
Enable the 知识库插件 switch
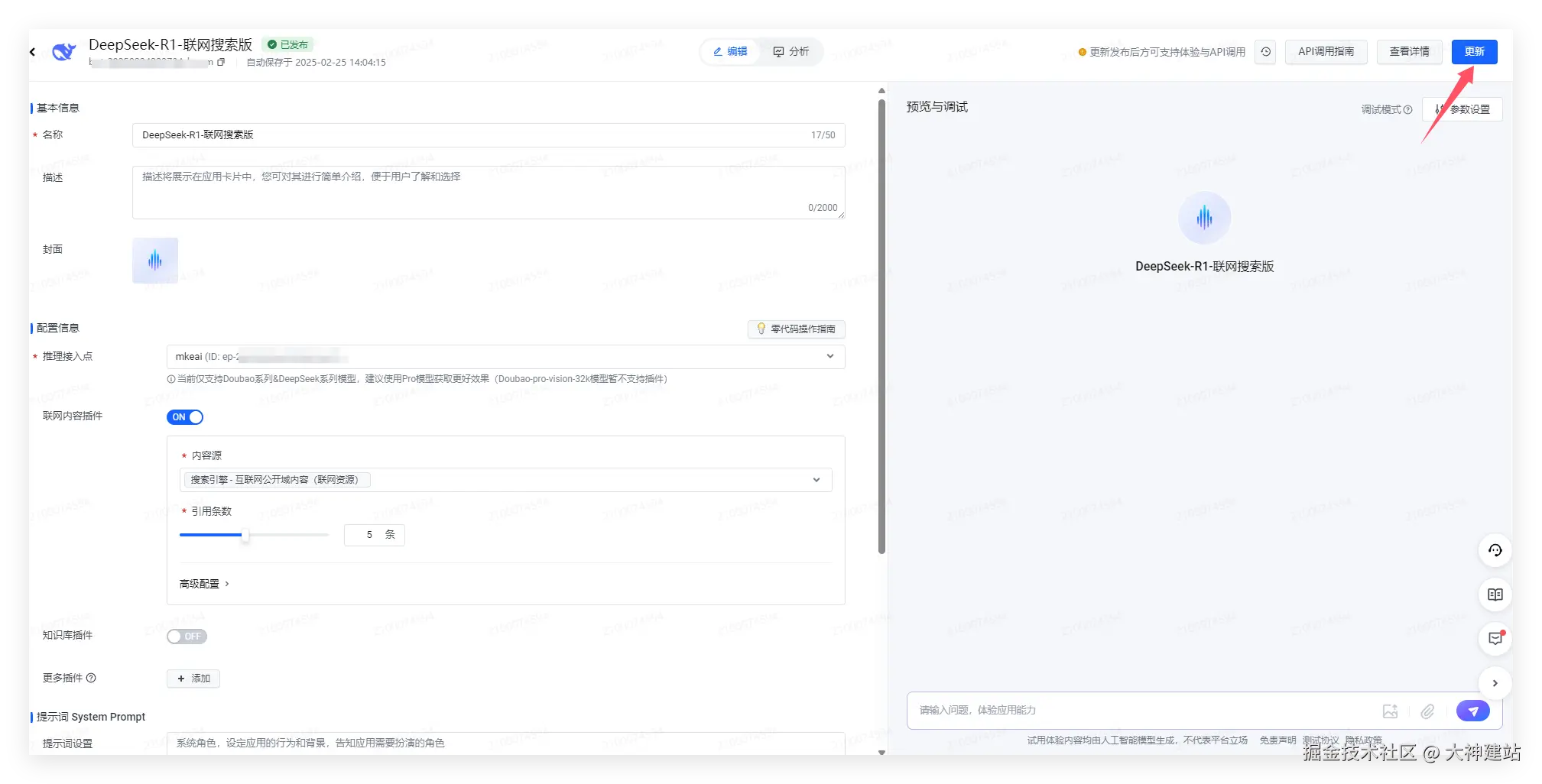pos(187,637)
